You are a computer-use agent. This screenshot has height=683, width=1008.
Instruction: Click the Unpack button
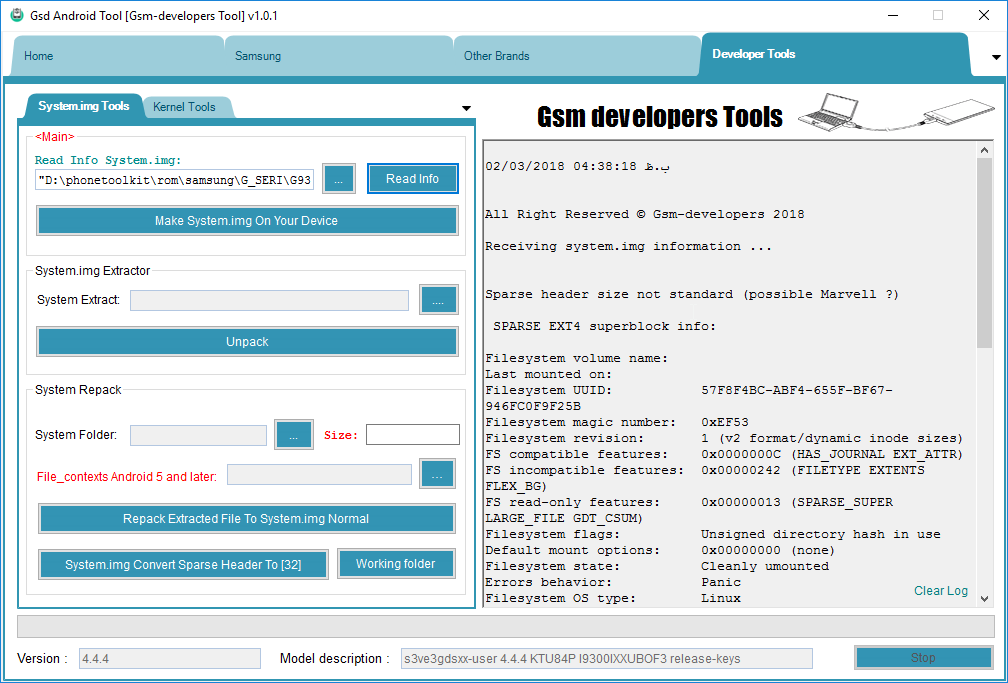pos(247,342)
